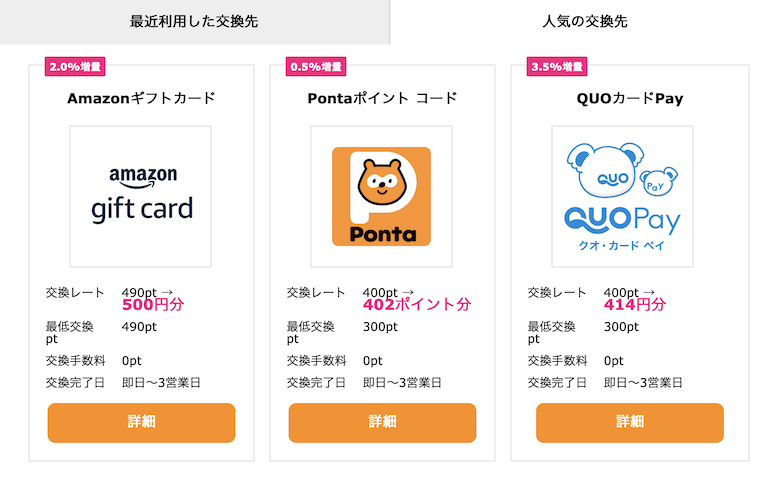
Task: Click the orange Ponta logo image
Action: click(382, 197)
